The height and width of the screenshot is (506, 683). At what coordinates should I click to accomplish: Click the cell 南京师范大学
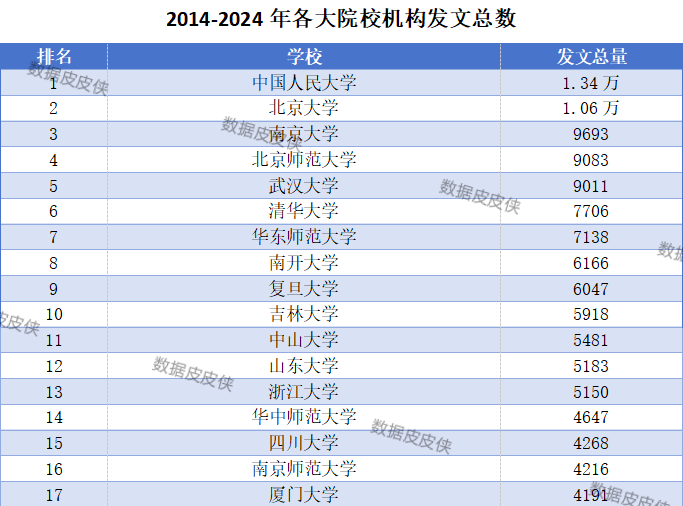[304, 469]
